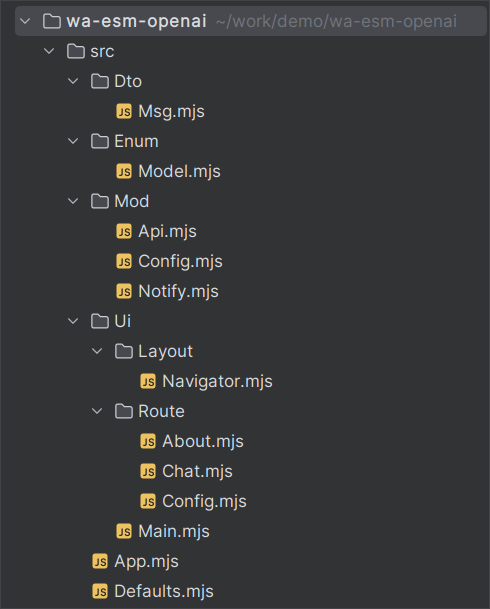Collapse the Ui folder chevron
The height and width of the screenshot is (609, 490).
(x=73, y=321)
